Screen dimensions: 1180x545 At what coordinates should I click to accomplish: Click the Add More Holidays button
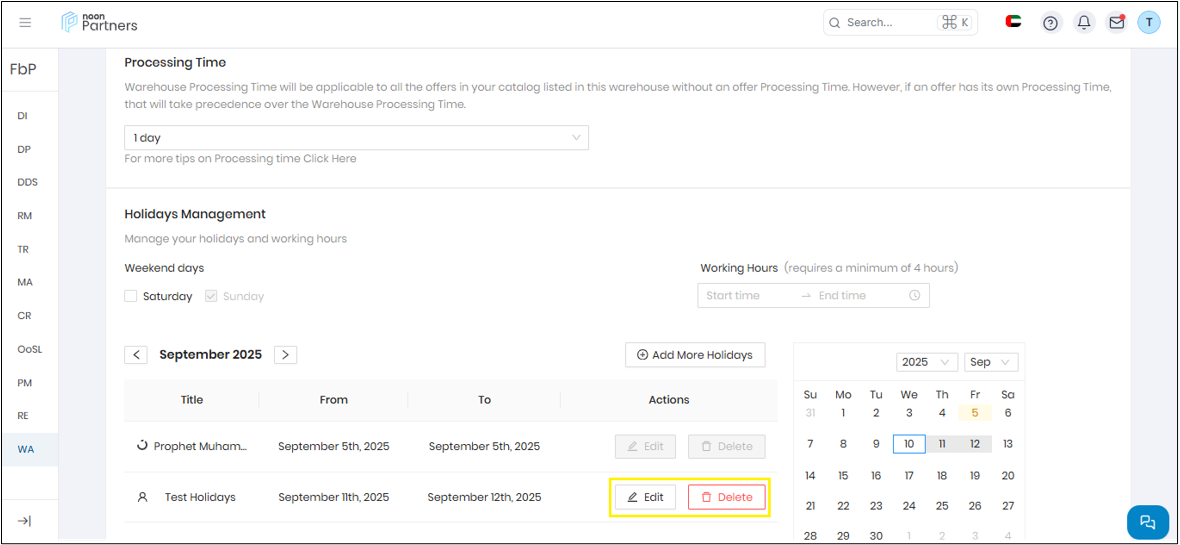click(695, 355)
